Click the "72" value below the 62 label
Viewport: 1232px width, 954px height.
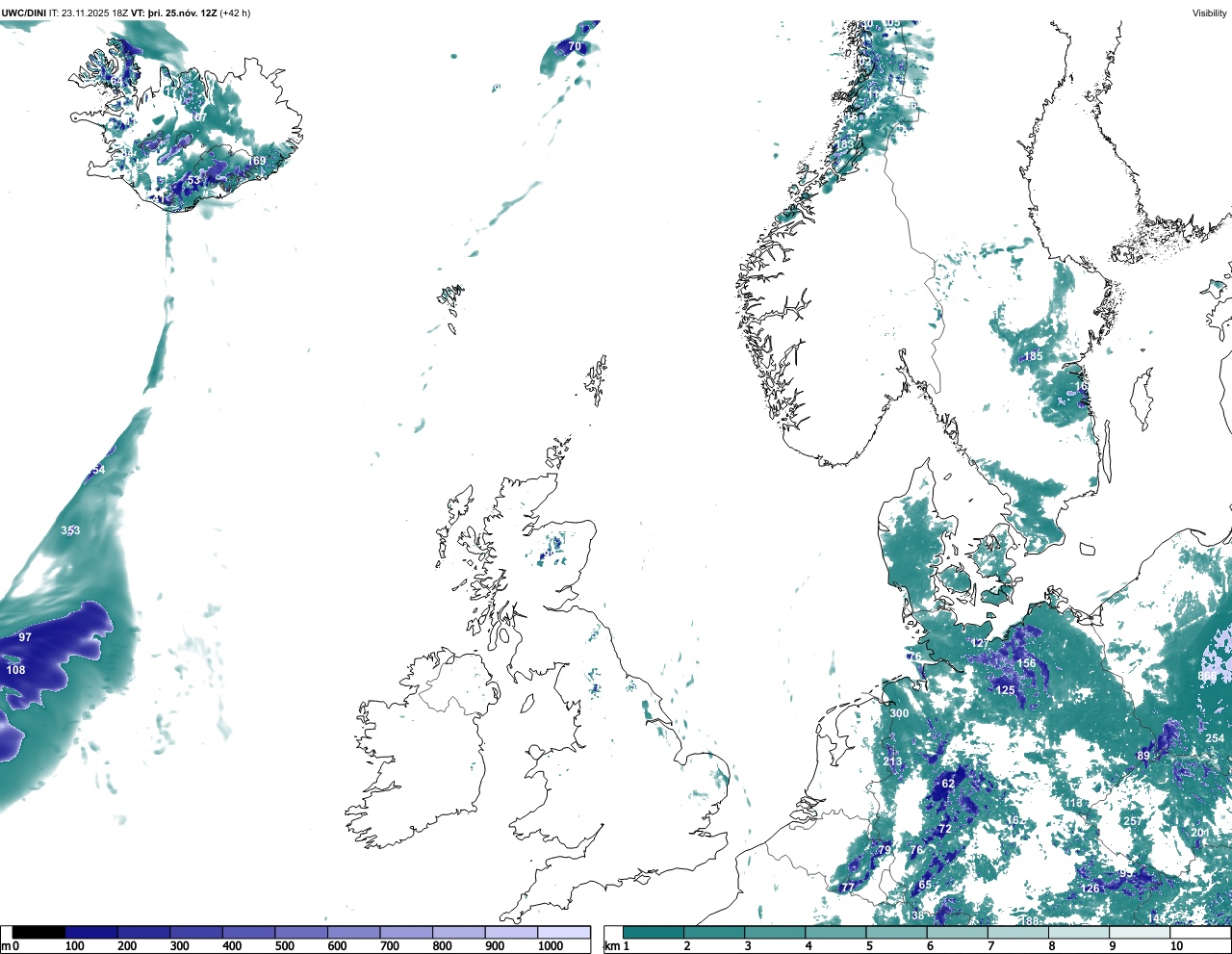pyautogui.click(x=945, y=829)
